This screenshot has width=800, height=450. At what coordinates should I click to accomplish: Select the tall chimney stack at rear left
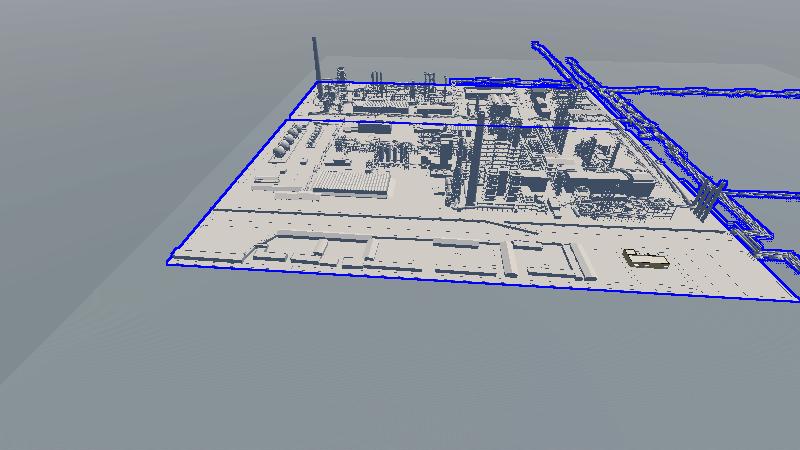pyautogui.click(x=315, y=60)
